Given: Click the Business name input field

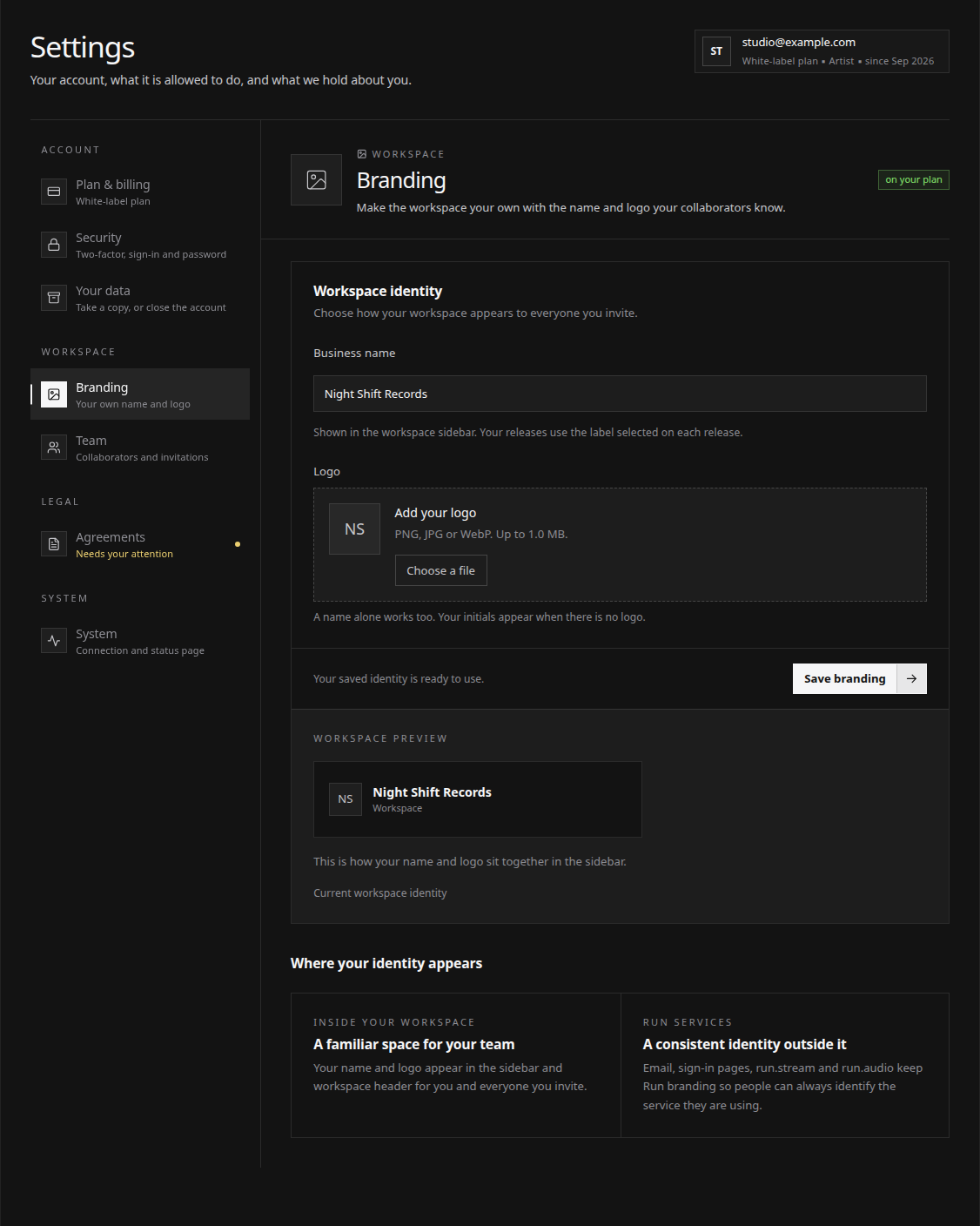Looking at the screenshot, I should point(620,394).
